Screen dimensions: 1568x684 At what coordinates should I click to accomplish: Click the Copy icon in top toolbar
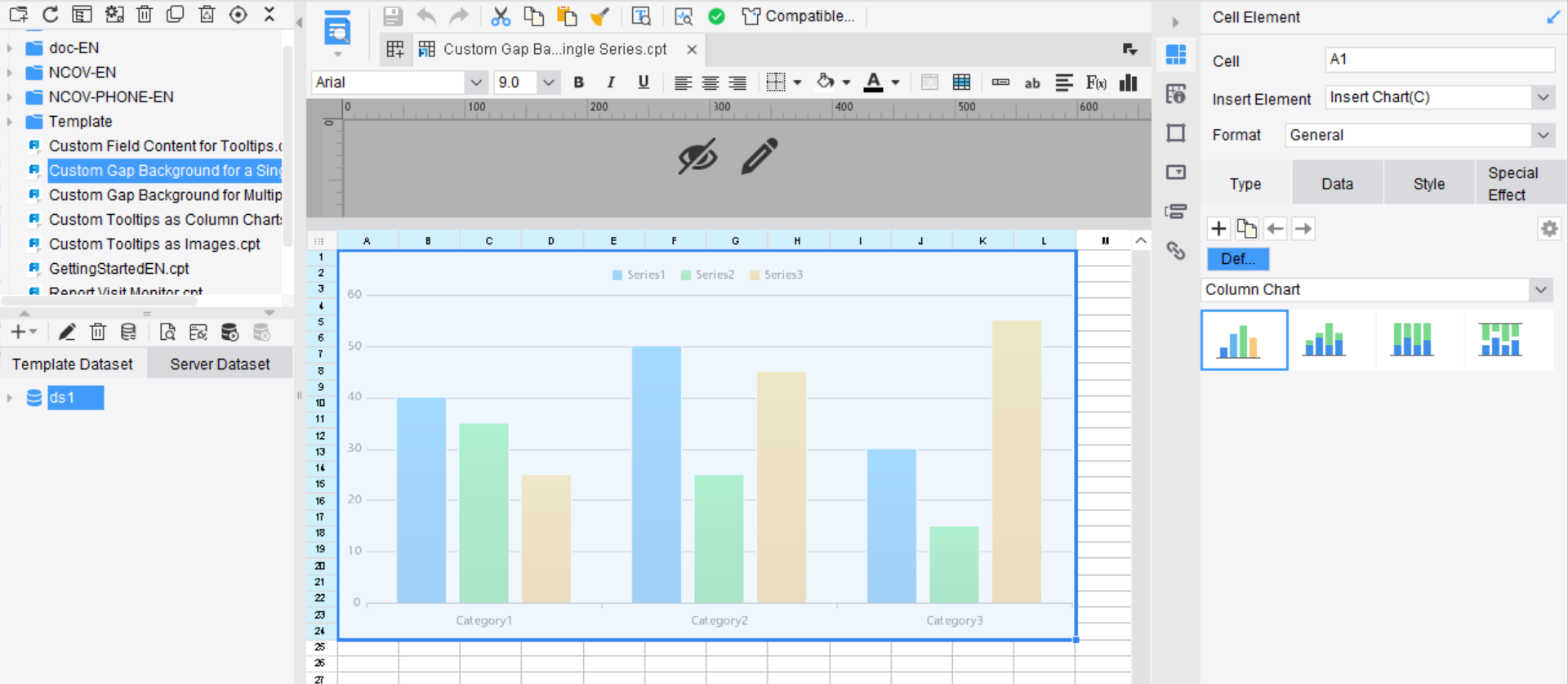533,16
